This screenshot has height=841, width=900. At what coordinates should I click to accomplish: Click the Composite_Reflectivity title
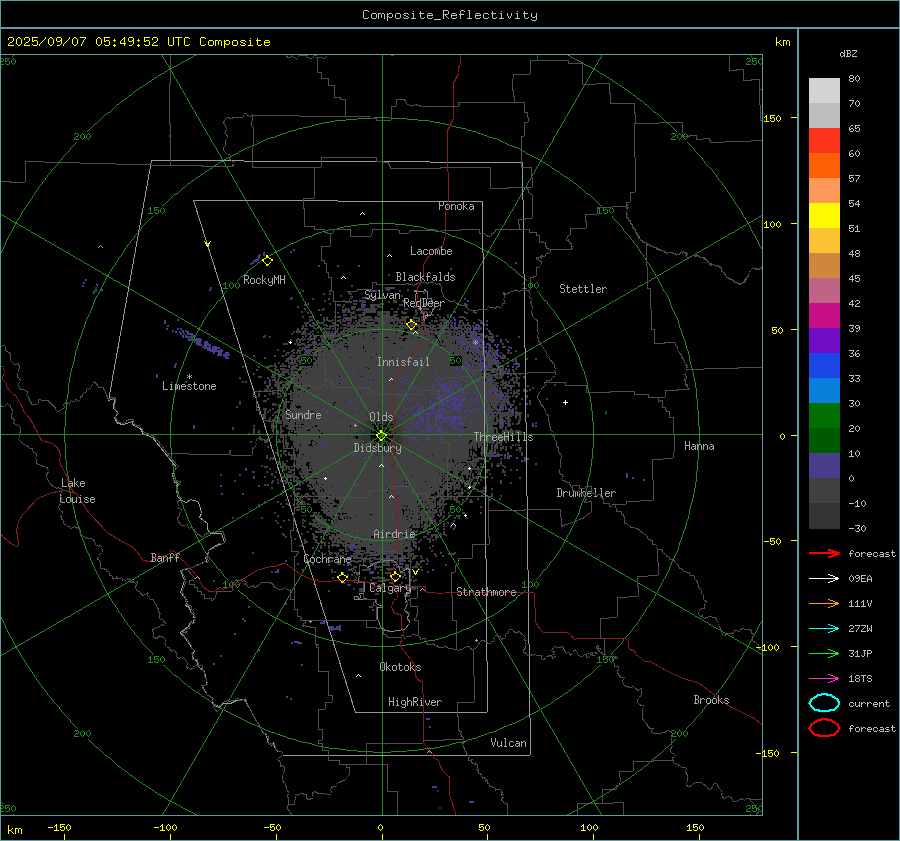click(x=450, y=15)
